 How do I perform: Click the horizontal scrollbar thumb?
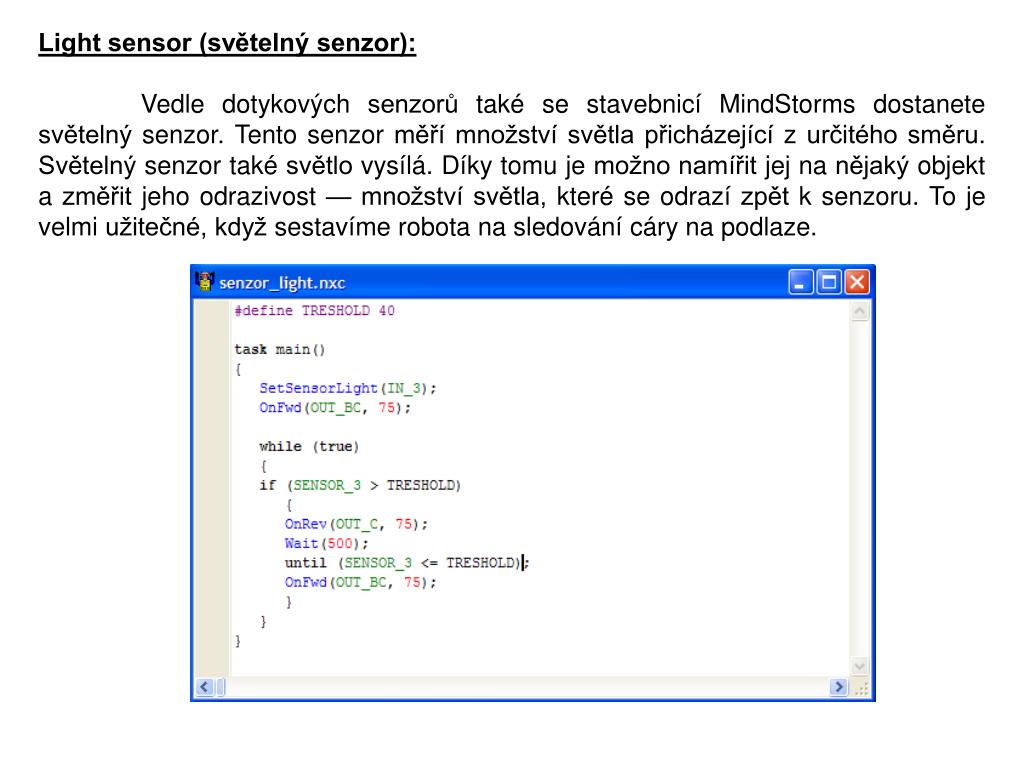click(x=221, y=687)
